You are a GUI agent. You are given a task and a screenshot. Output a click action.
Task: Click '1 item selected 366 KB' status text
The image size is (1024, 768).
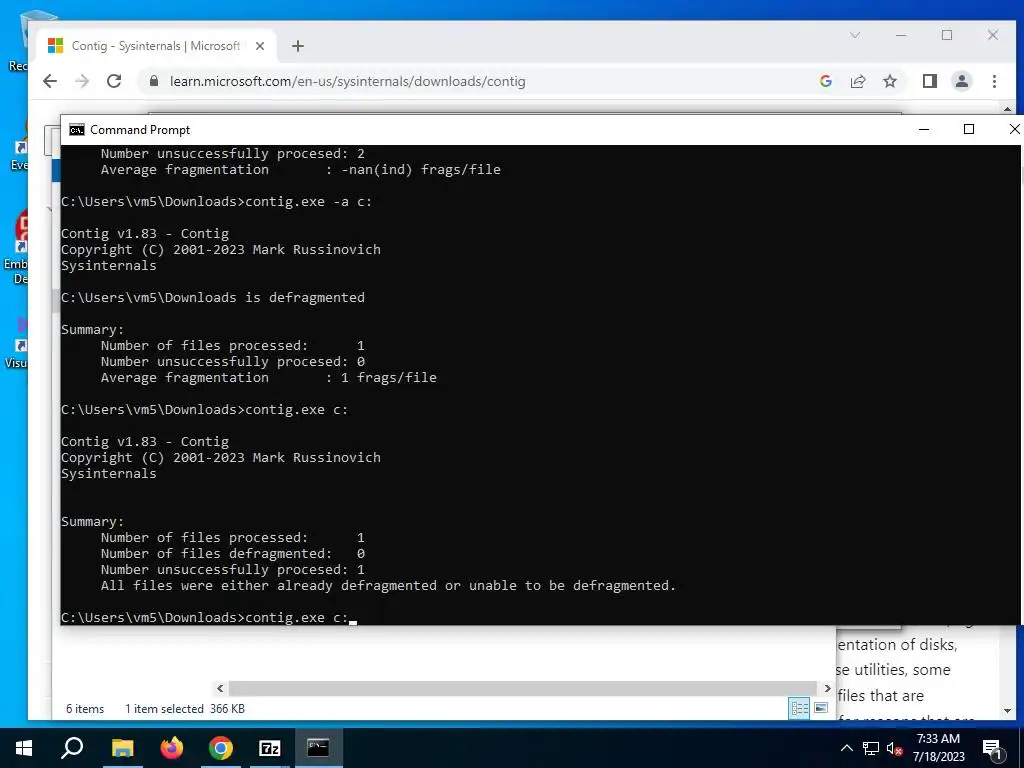click(x=185, y=709)
